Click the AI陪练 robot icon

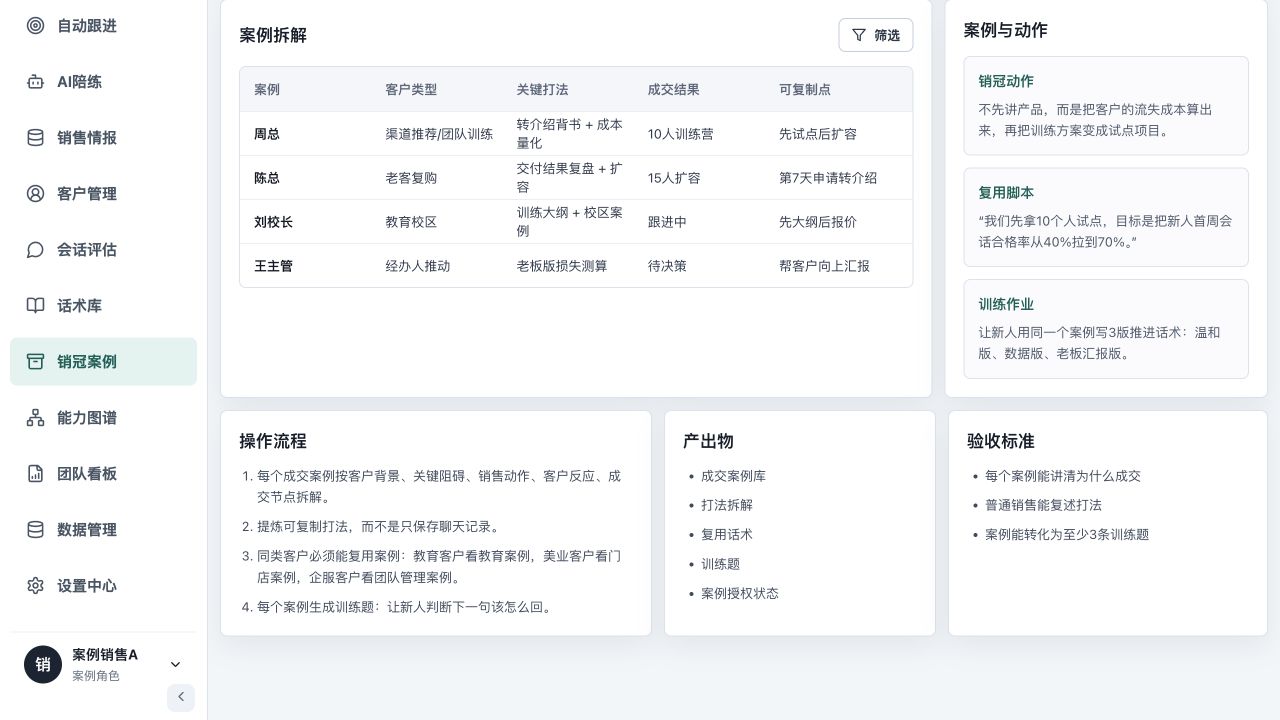point(35,82)
